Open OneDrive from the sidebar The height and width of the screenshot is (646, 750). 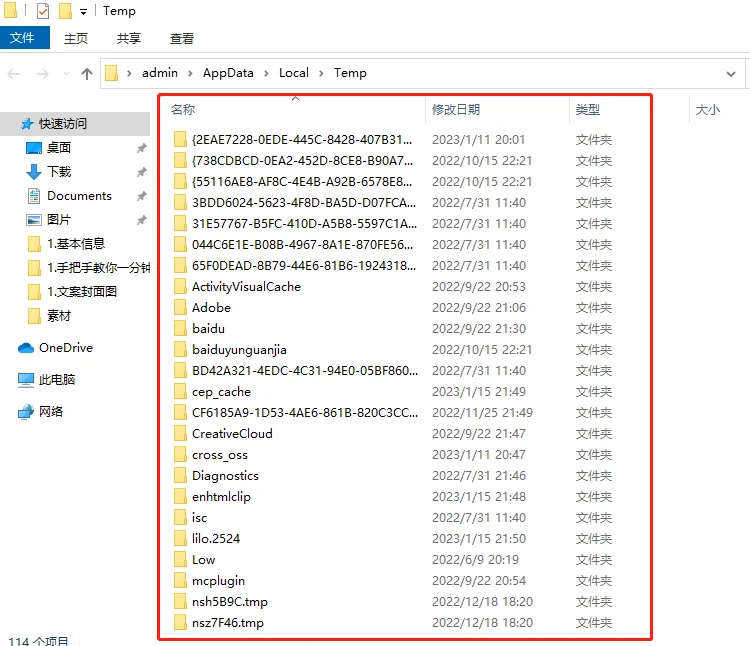coord(65,348)
